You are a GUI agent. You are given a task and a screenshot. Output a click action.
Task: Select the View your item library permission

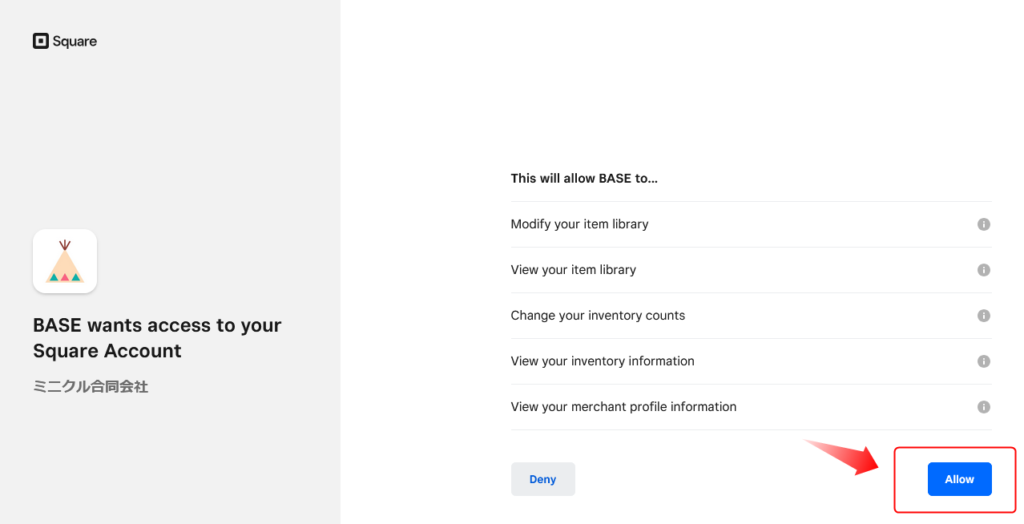pyautogui.click(x=573, y=270)
